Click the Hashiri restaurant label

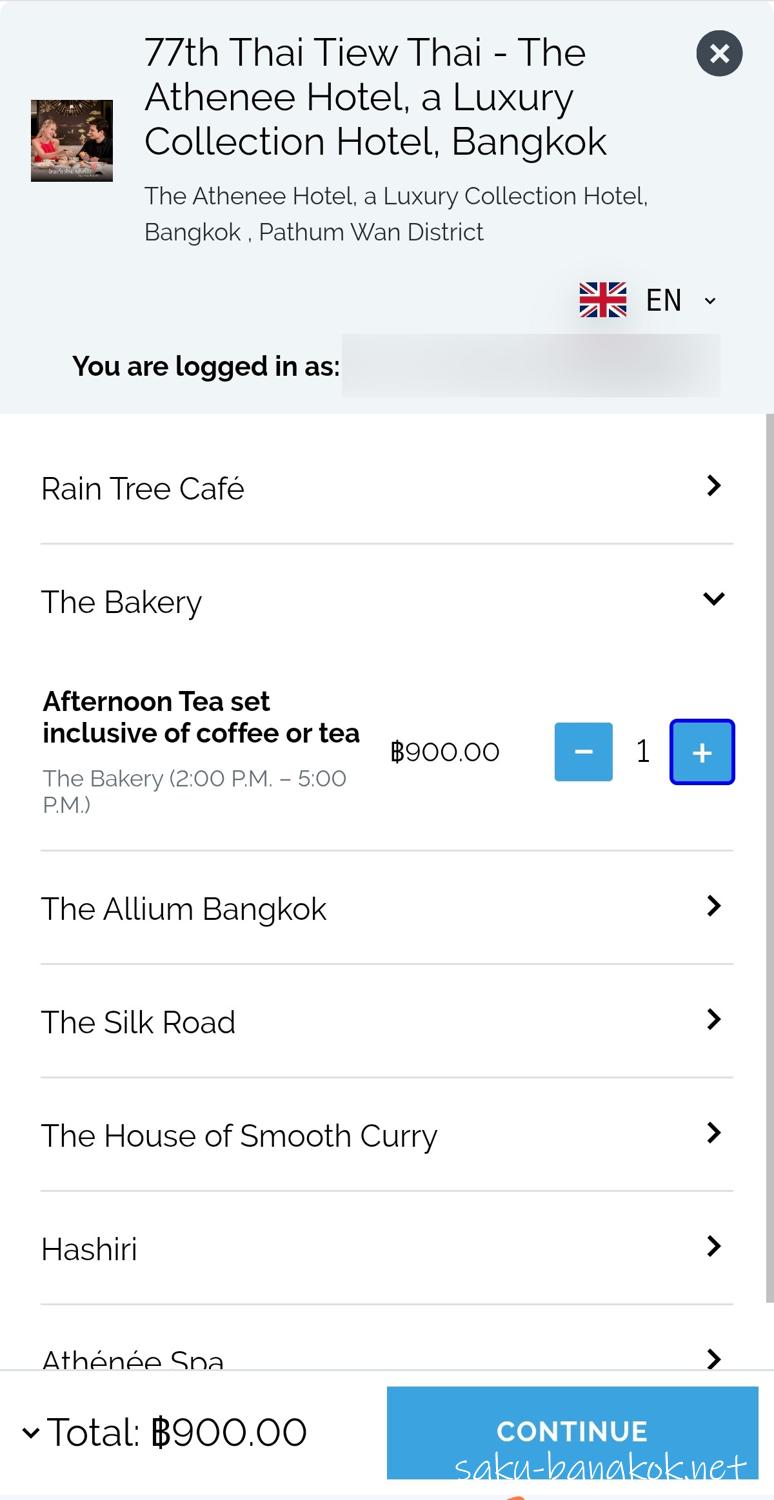pos(89,1249)
